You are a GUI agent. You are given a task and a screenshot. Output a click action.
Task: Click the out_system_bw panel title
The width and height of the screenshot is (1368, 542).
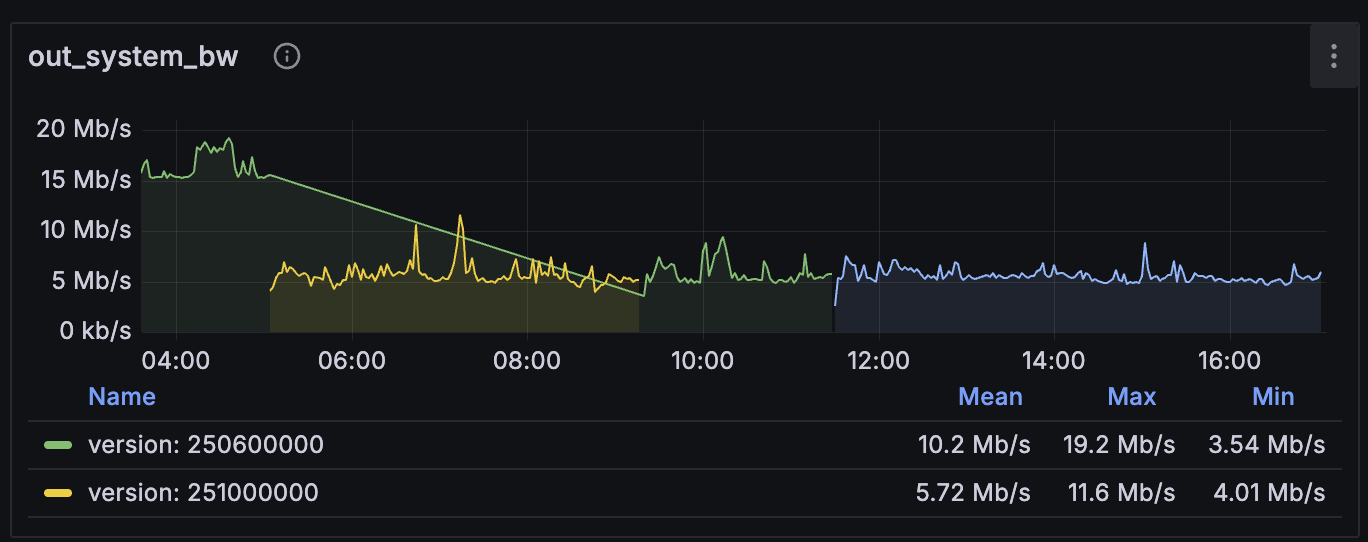(x=133, y=57)
